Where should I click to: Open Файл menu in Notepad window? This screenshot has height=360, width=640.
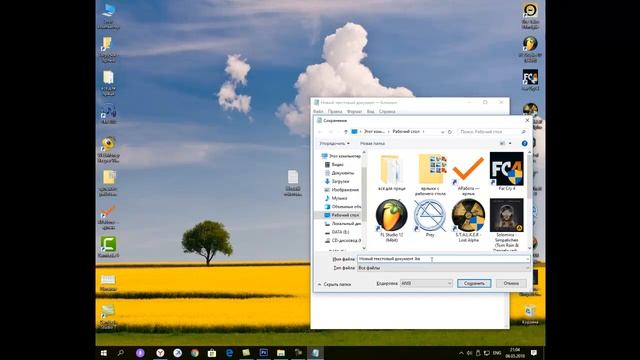(318, 111)
